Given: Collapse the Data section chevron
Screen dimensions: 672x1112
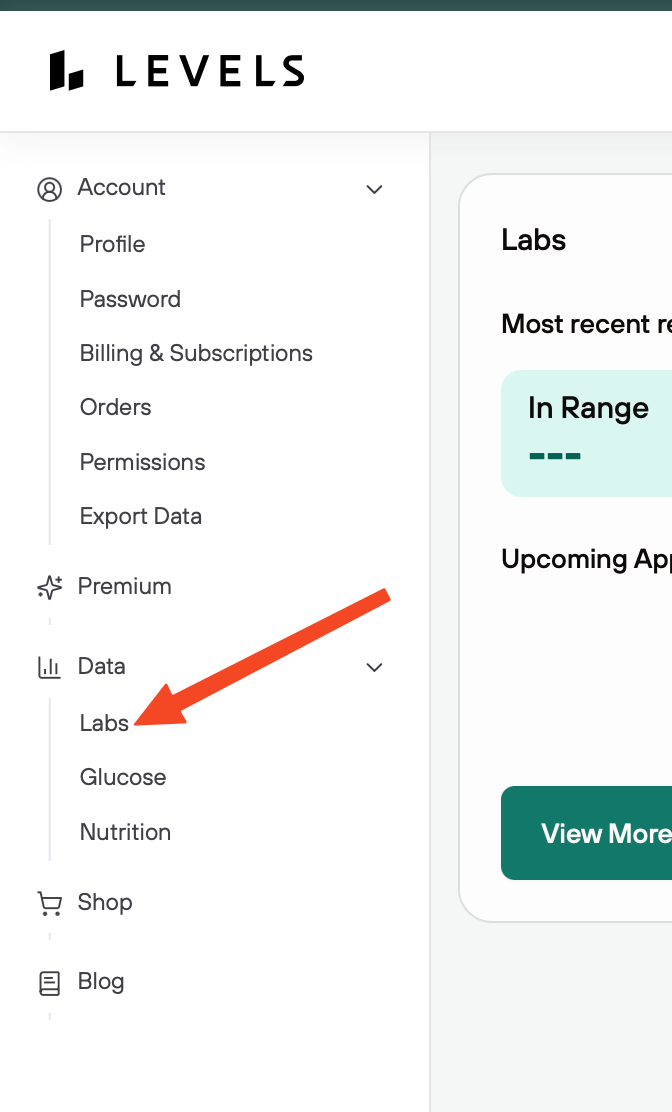Looking at the screenshot, I should coord(375,667).
